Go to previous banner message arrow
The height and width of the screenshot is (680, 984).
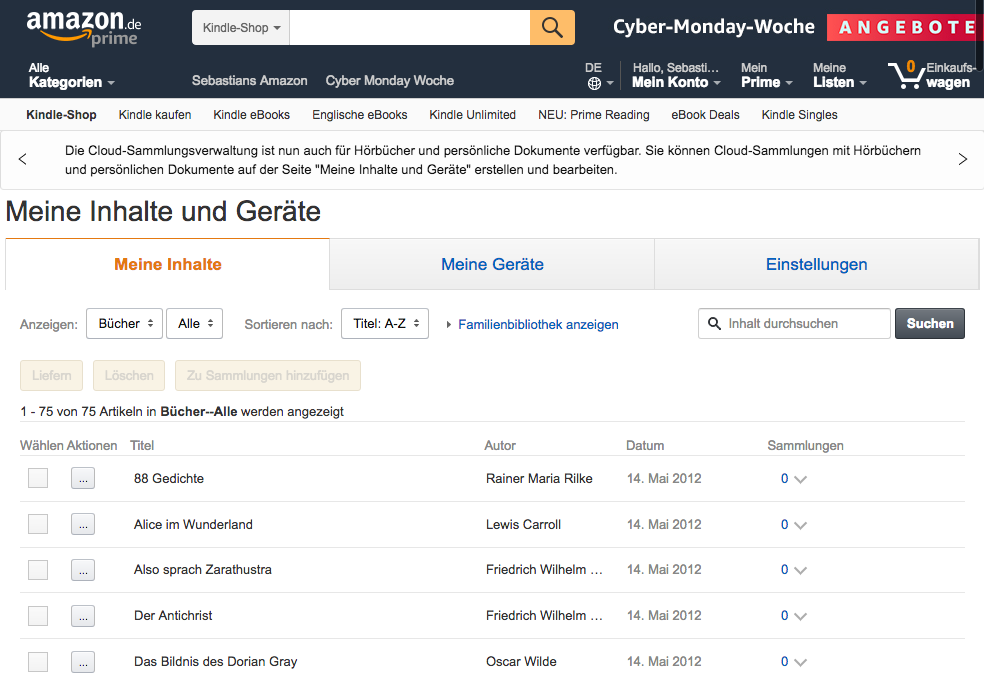coord(23,159)
